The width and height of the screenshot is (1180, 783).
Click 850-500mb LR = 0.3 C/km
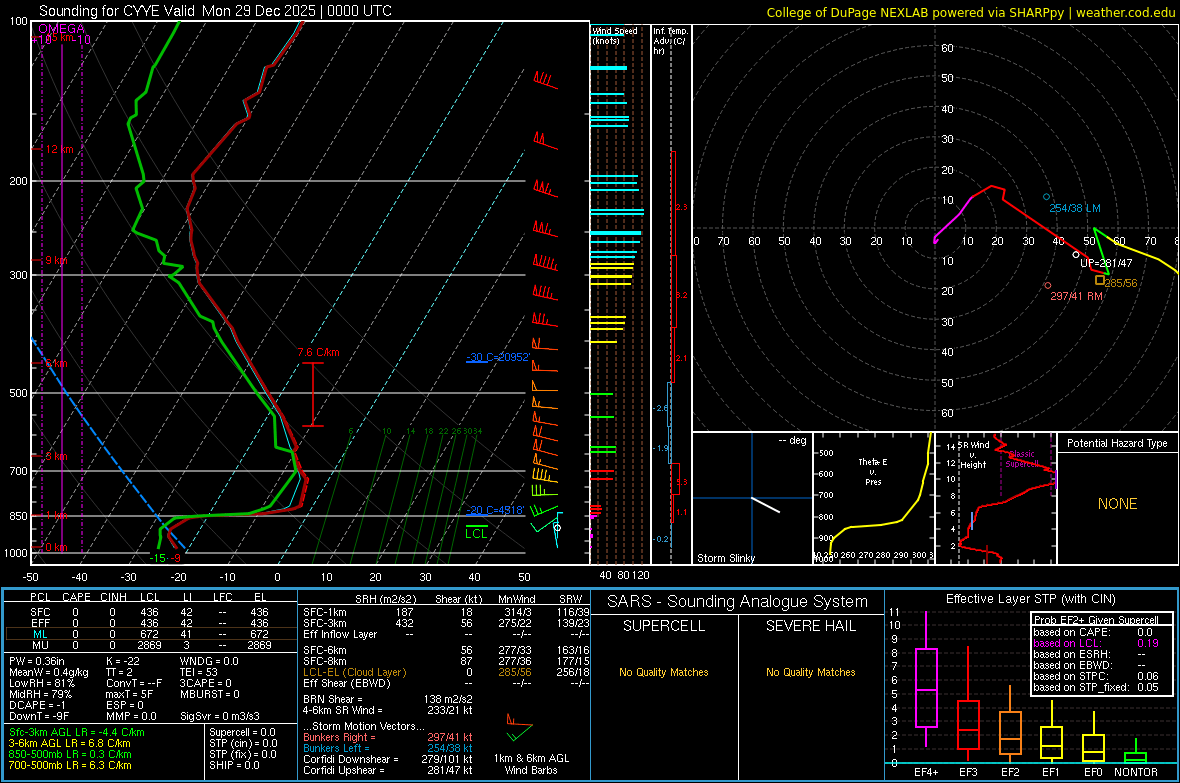[70, 754]
